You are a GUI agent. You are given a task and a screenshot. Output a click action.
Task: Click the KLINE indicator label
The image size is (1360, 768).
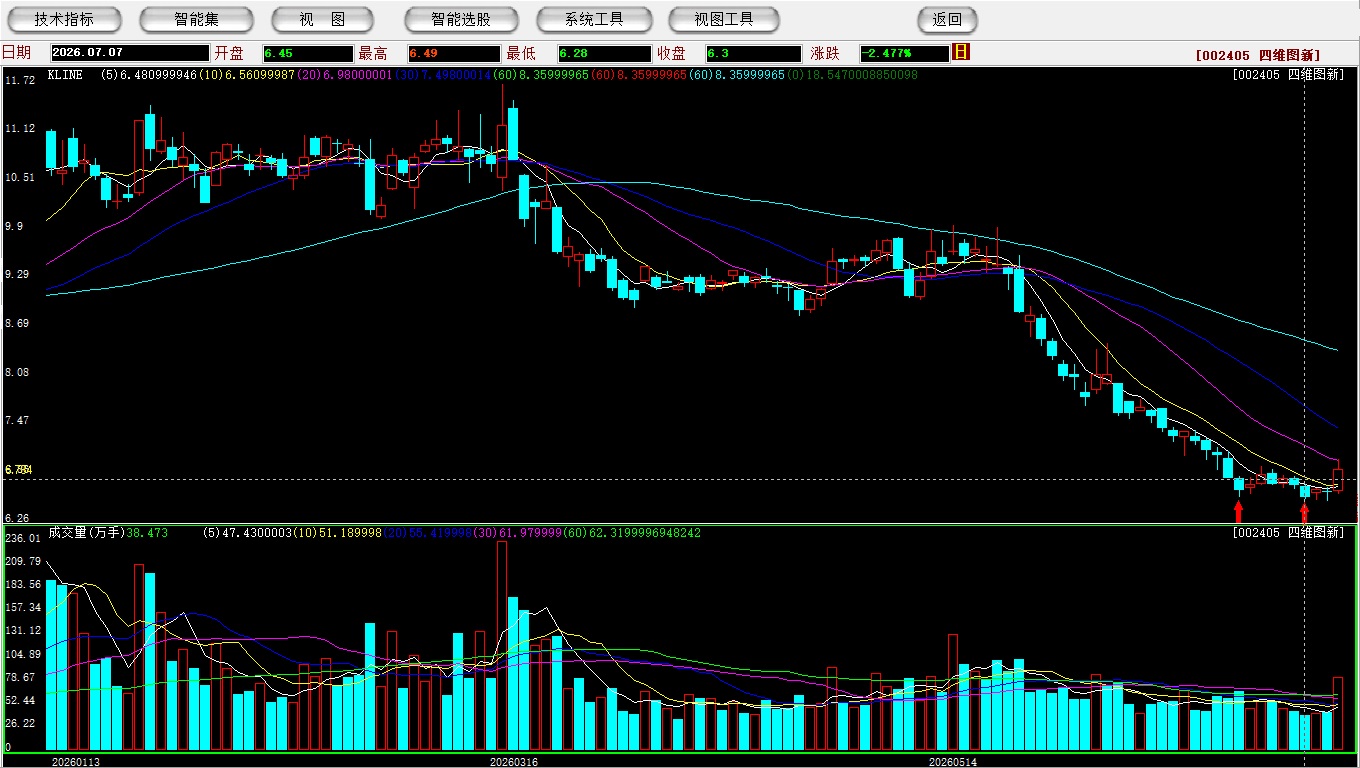[65, 75]
